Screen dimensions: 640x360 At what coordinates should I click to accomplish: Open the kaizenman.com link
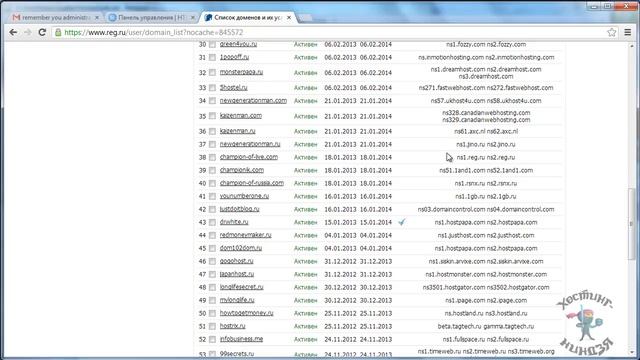click(x=241, y=116)
